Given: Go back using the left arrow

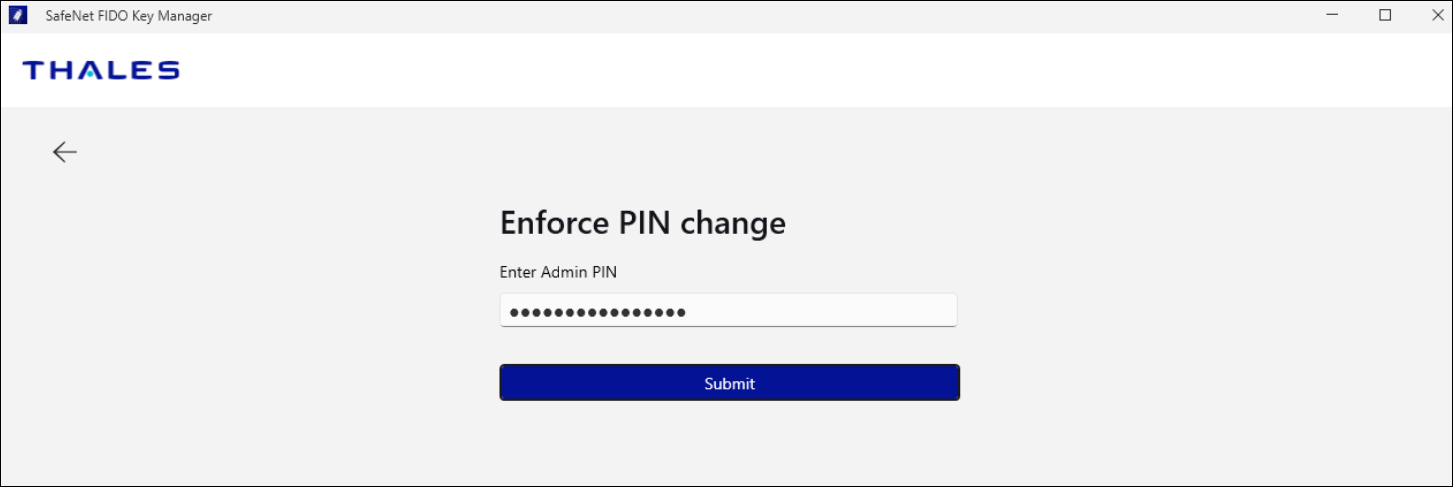Looking at the screenshot, I should tap(65, 151).
